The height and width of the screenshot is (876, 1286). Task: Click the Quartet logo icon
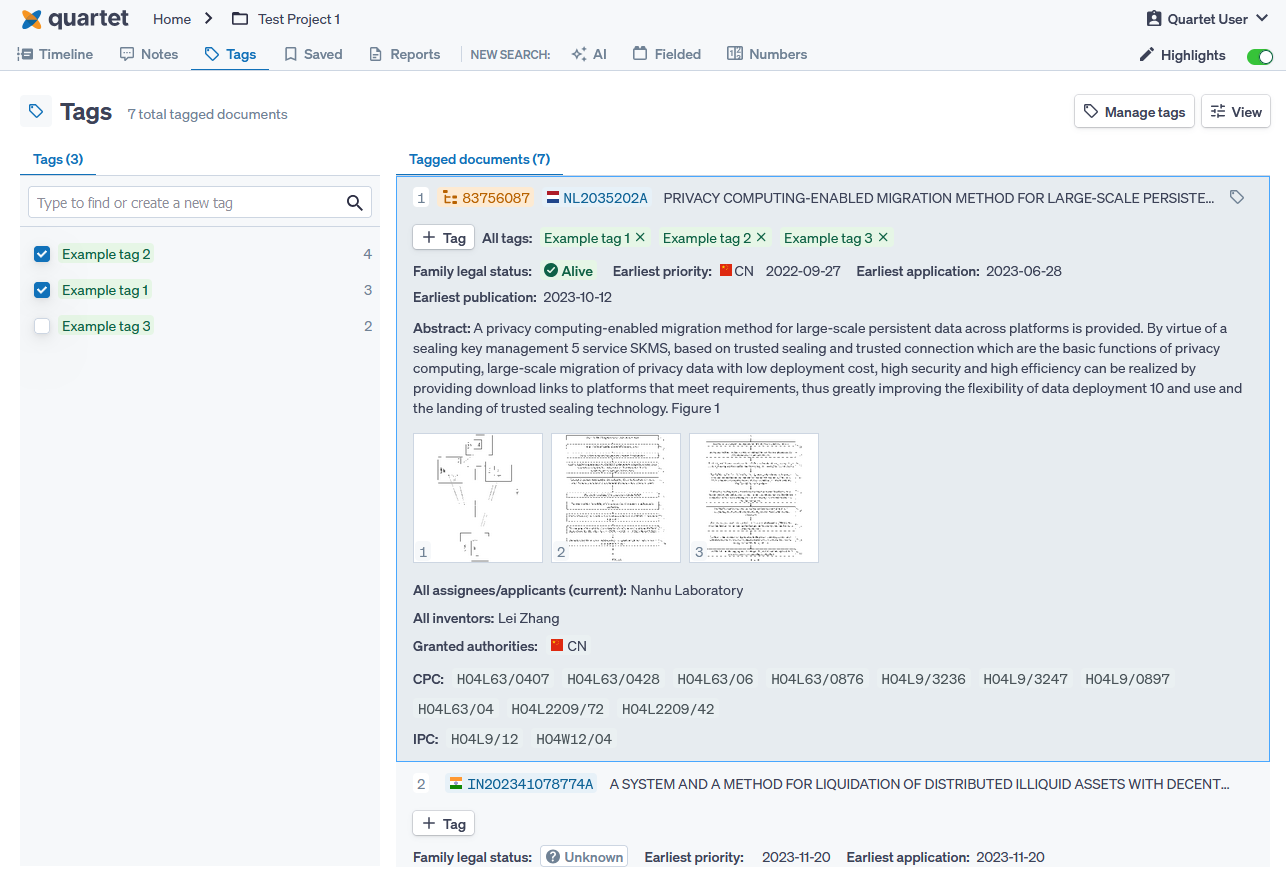click(32, 19)
